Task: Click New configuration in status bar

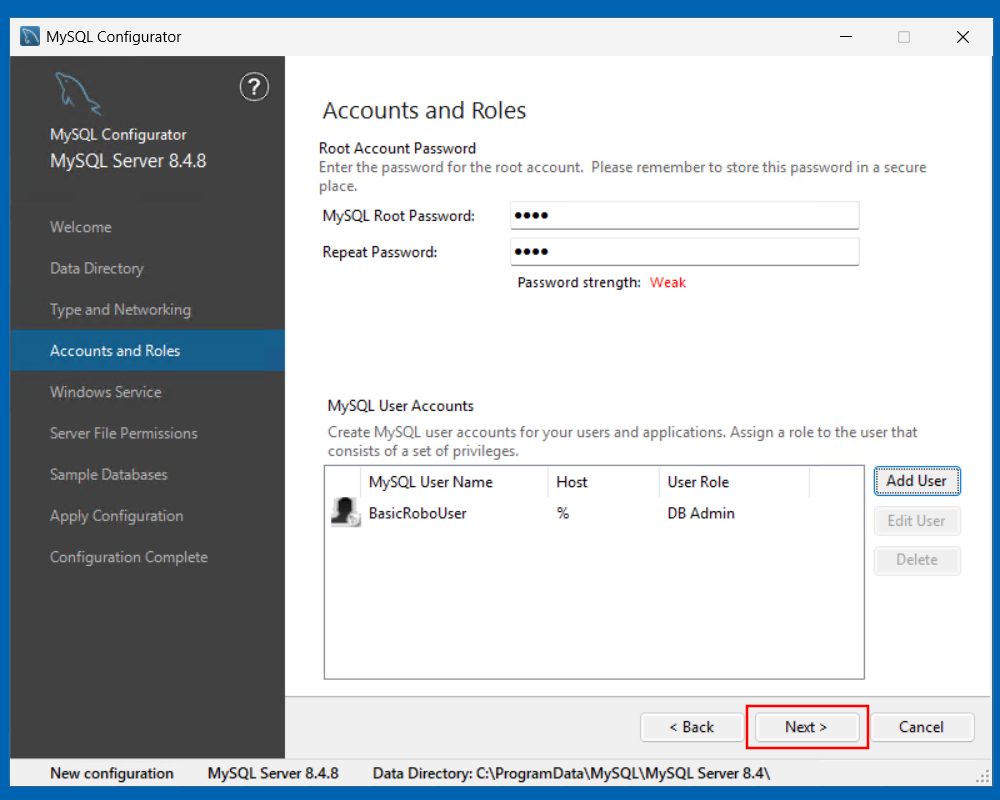Action: [x=112, y=773]
